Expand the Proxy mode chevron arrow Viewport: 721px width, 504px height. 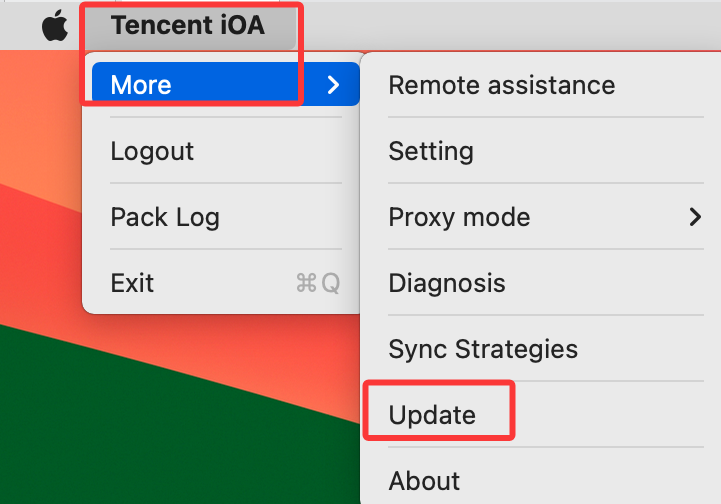click(695, 217)
